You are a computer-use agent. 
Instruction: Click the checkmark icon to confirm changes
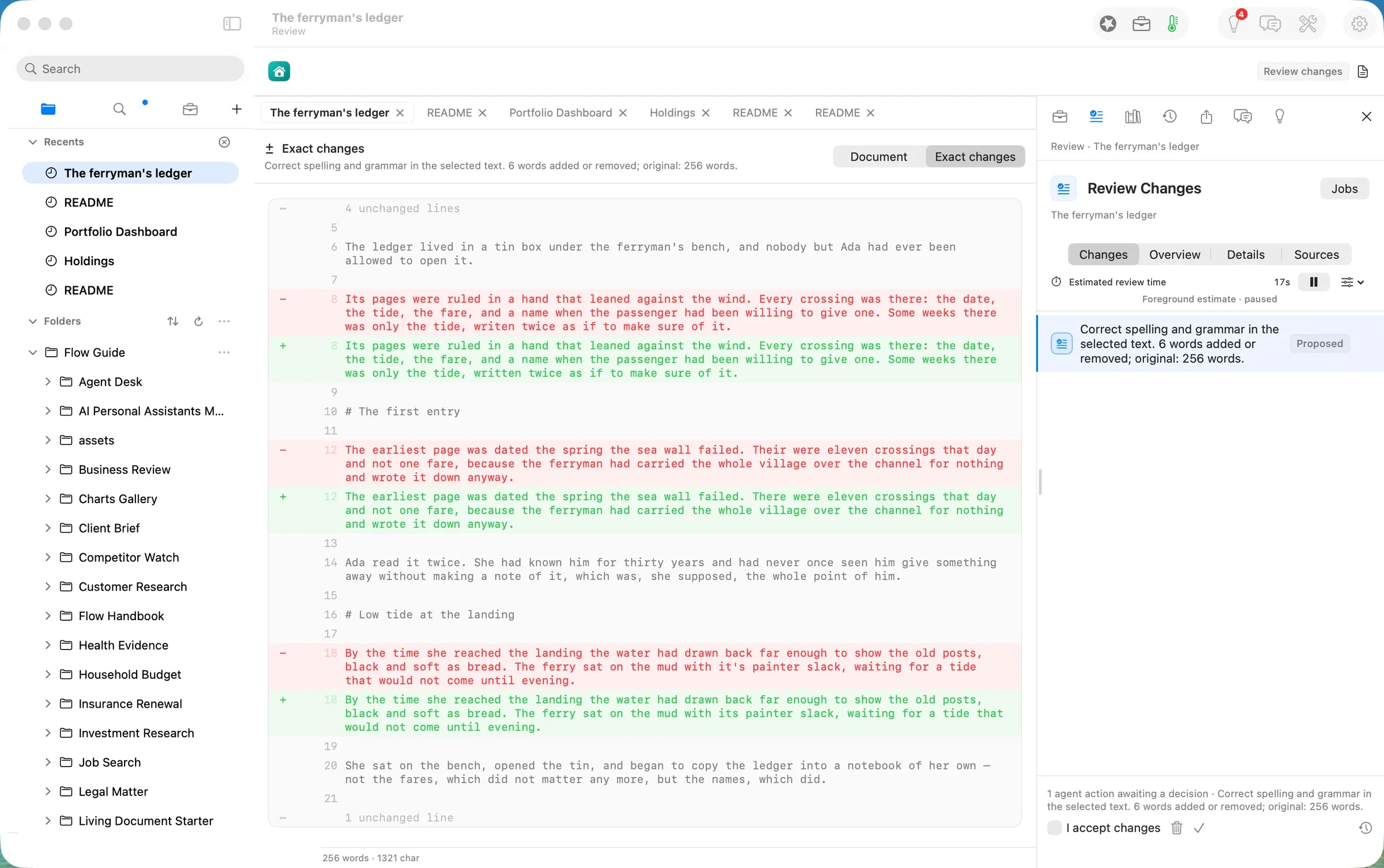point(1199,828)
